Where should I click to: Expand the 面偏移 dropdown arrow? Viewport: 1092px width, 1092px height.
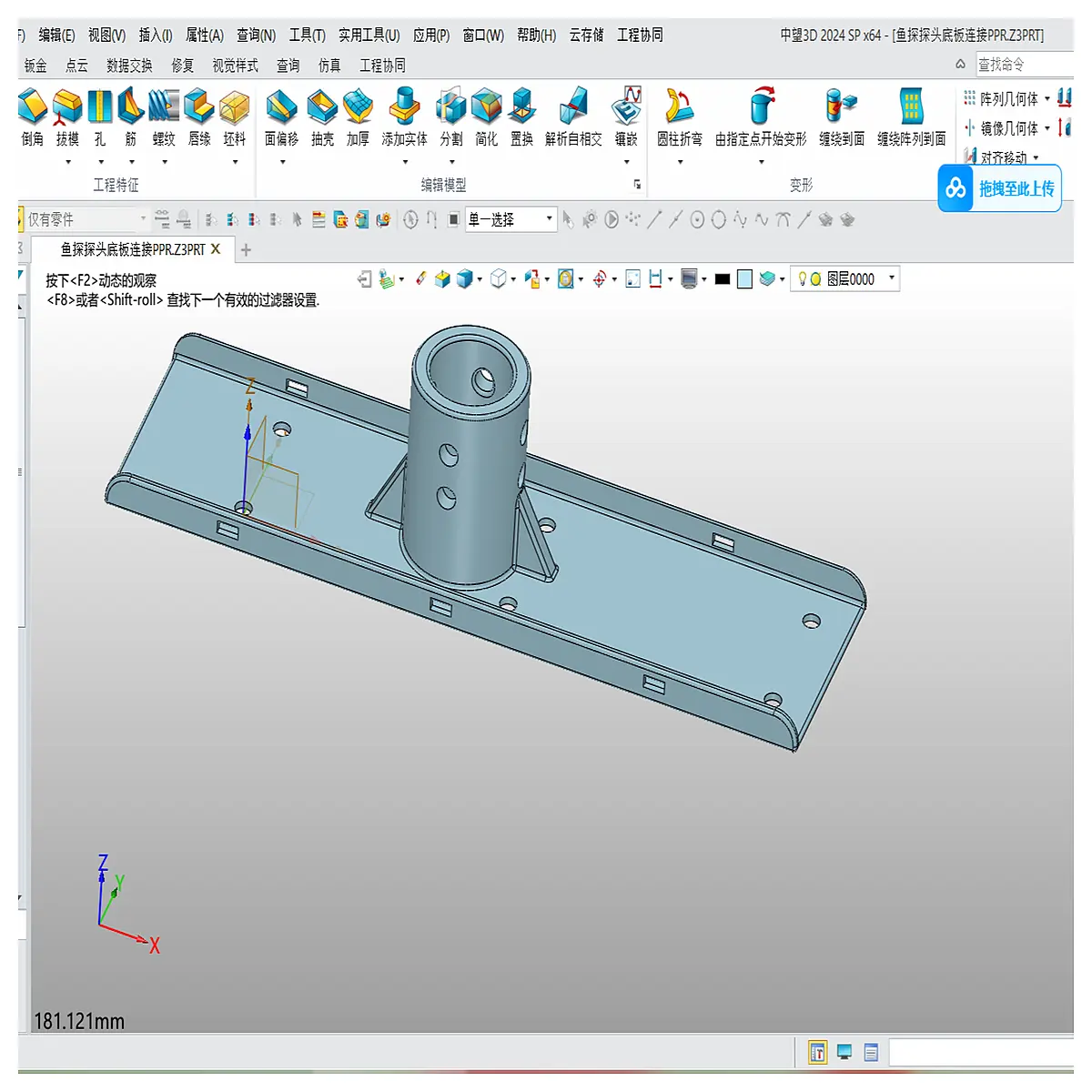coord(283,163)
